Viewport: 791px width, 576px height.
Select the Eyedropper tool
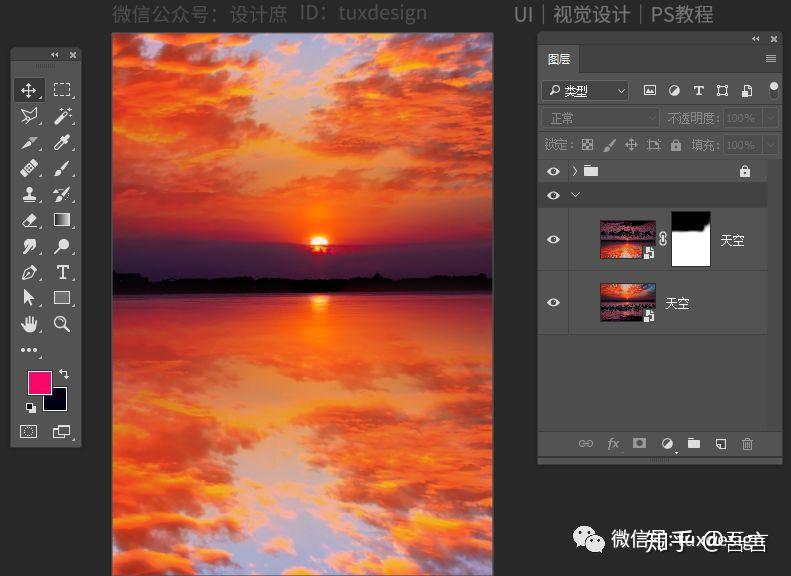(62, 143)
